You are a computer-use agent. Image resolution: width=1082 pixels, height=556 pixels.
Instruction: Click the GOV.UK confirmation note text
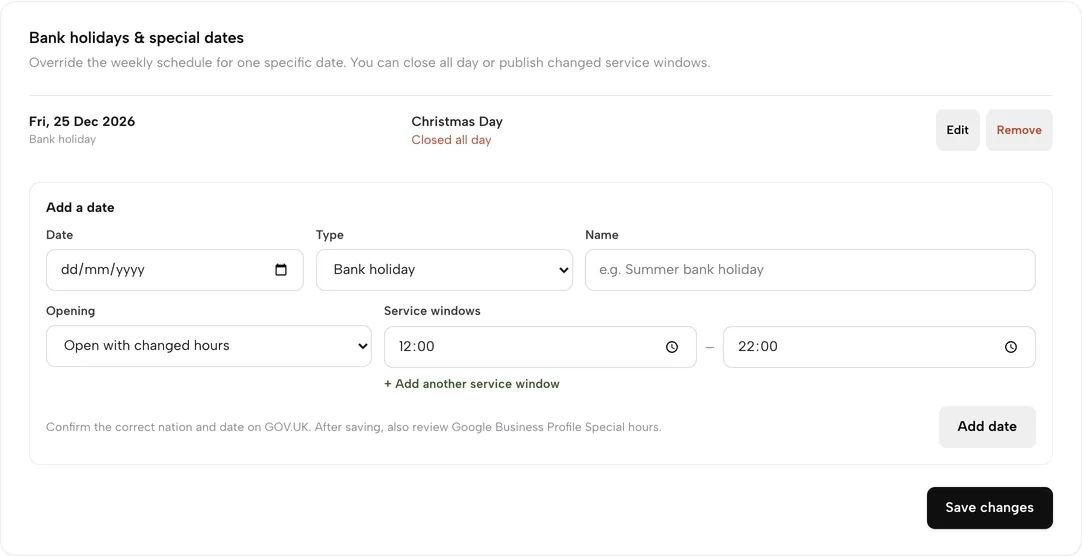pyautogui.click(x=353, y=427)
